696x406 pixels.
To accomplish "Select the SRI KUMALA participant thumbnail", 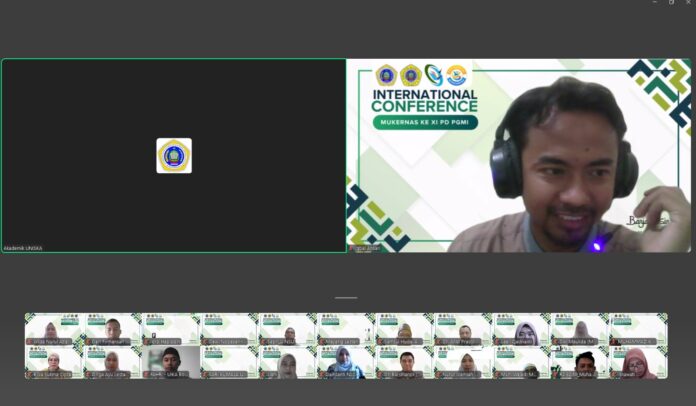I will click(x=229, y=363).
